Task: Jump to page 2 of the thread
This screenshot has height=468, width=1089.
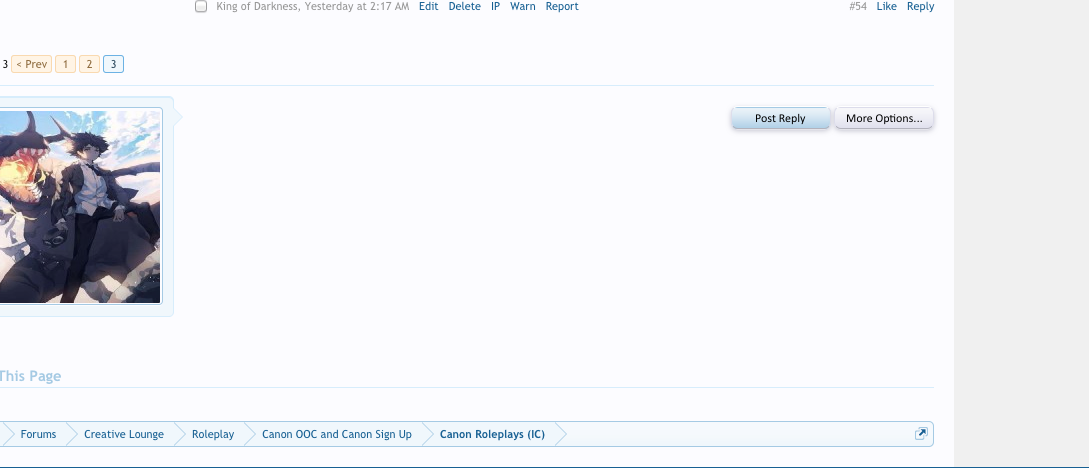Action: [89, 65]
